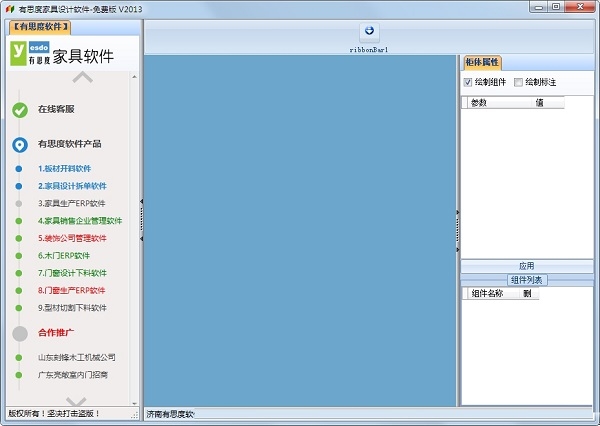This screenshot has width=600, height=426.
Task: Click the left panel scrollbar down arrow
Action: point(134,403)
